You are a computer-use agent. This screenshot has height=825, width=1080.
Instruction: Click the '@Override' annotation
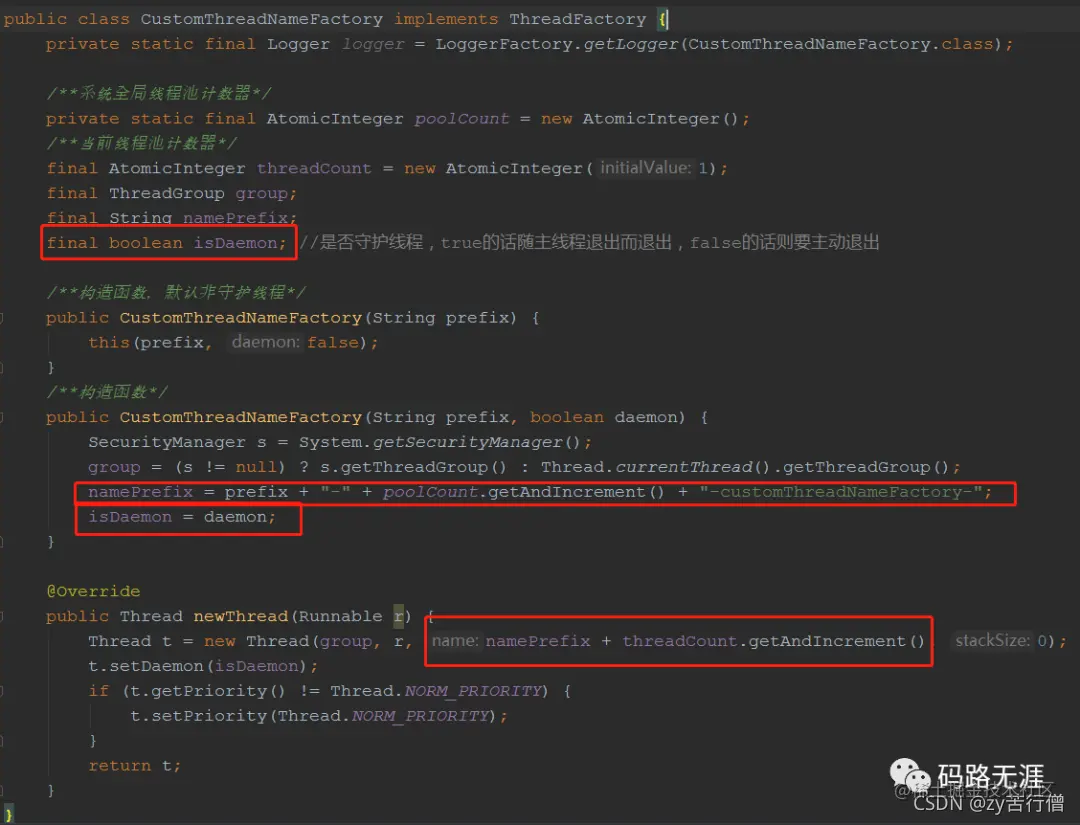[93, 592]
